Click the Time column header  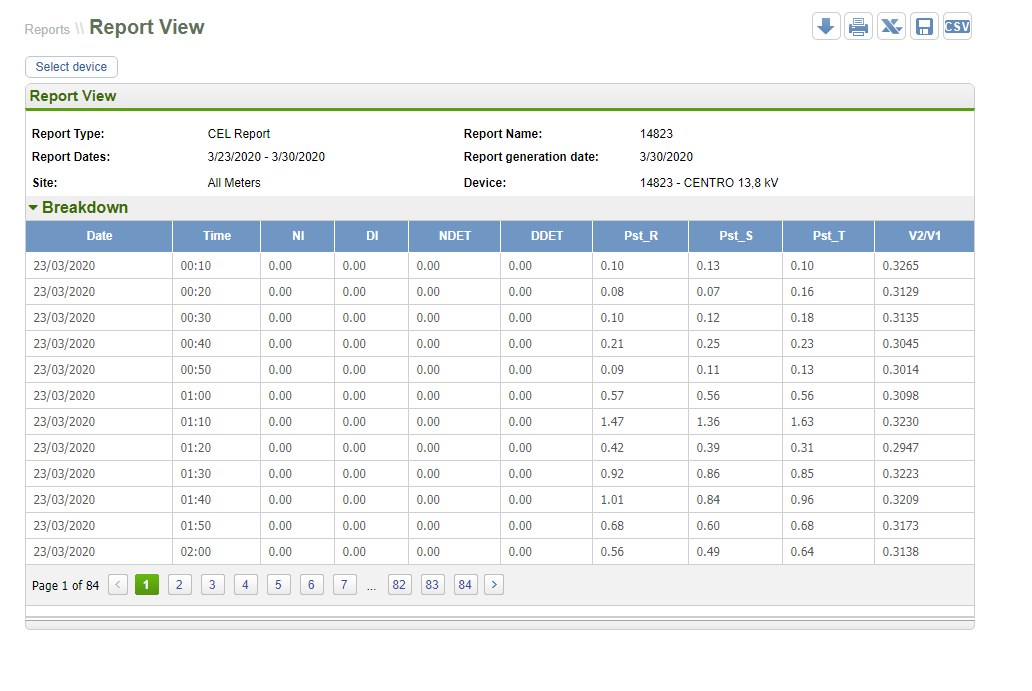click(x=216, y=236)
